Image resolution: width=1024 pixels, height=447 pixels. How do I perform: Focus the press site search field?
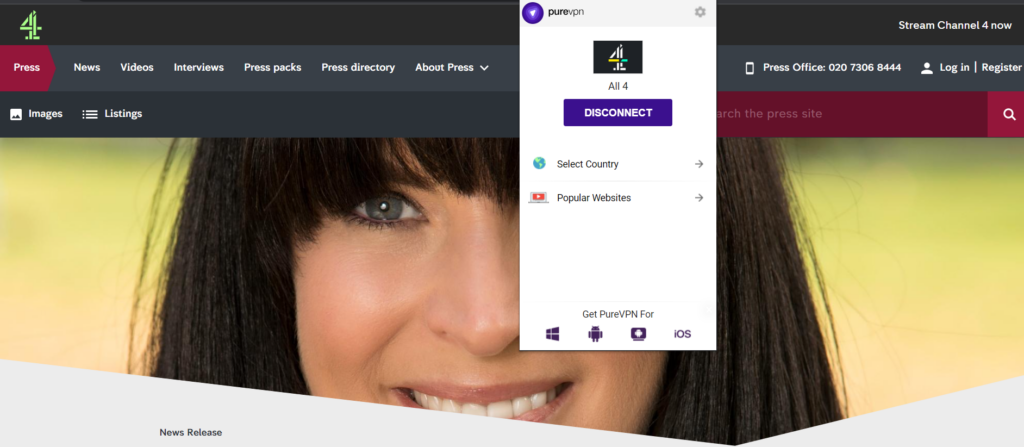(x=852, y=114)
